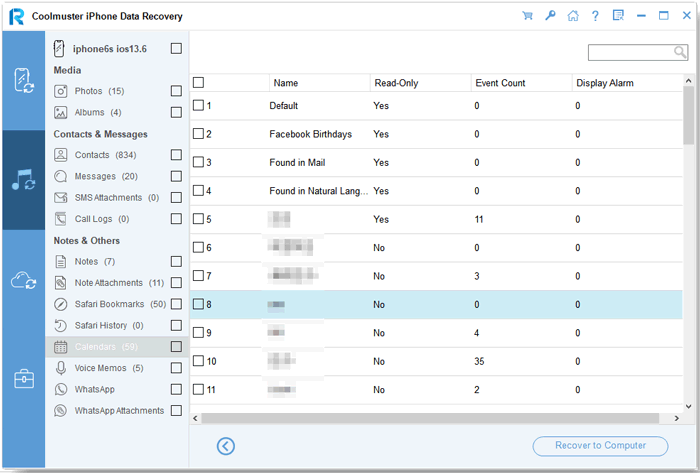
Task: Open the feedback note icon
Action: 618,16
